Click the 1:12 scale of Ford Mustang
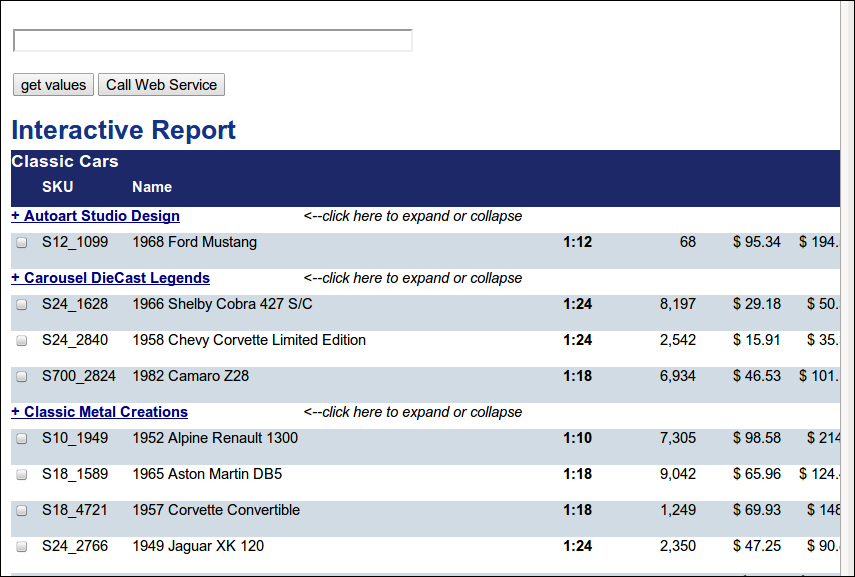Viewport: 855px width, 577px height. (x=577, y=242)
